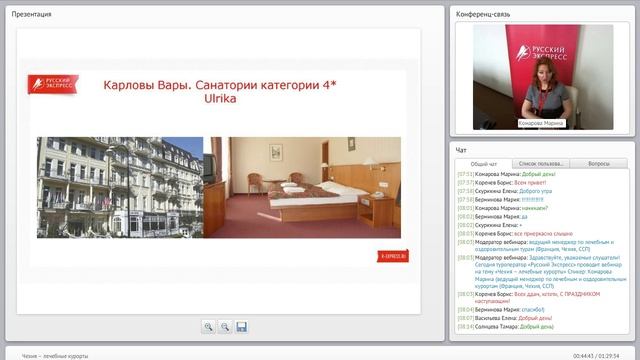The width and height of the screenshot is (640, 360).
Task: Click the webinar title Чехия – лечебные курорты
Action: 55,356
